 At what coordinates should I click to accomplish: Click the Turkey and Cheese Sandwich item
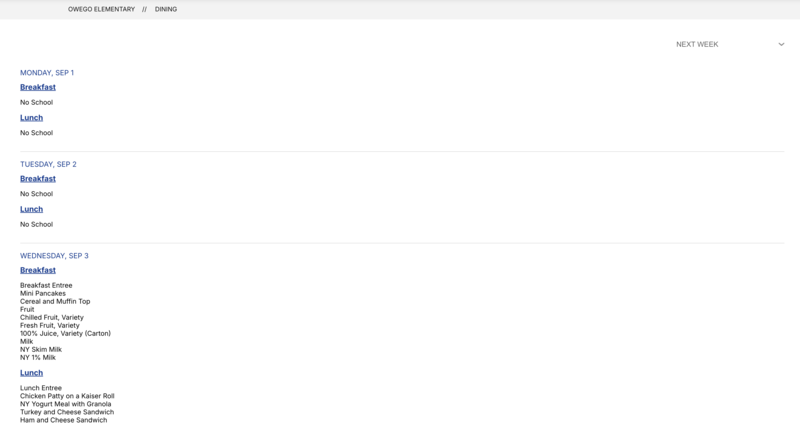67,412
